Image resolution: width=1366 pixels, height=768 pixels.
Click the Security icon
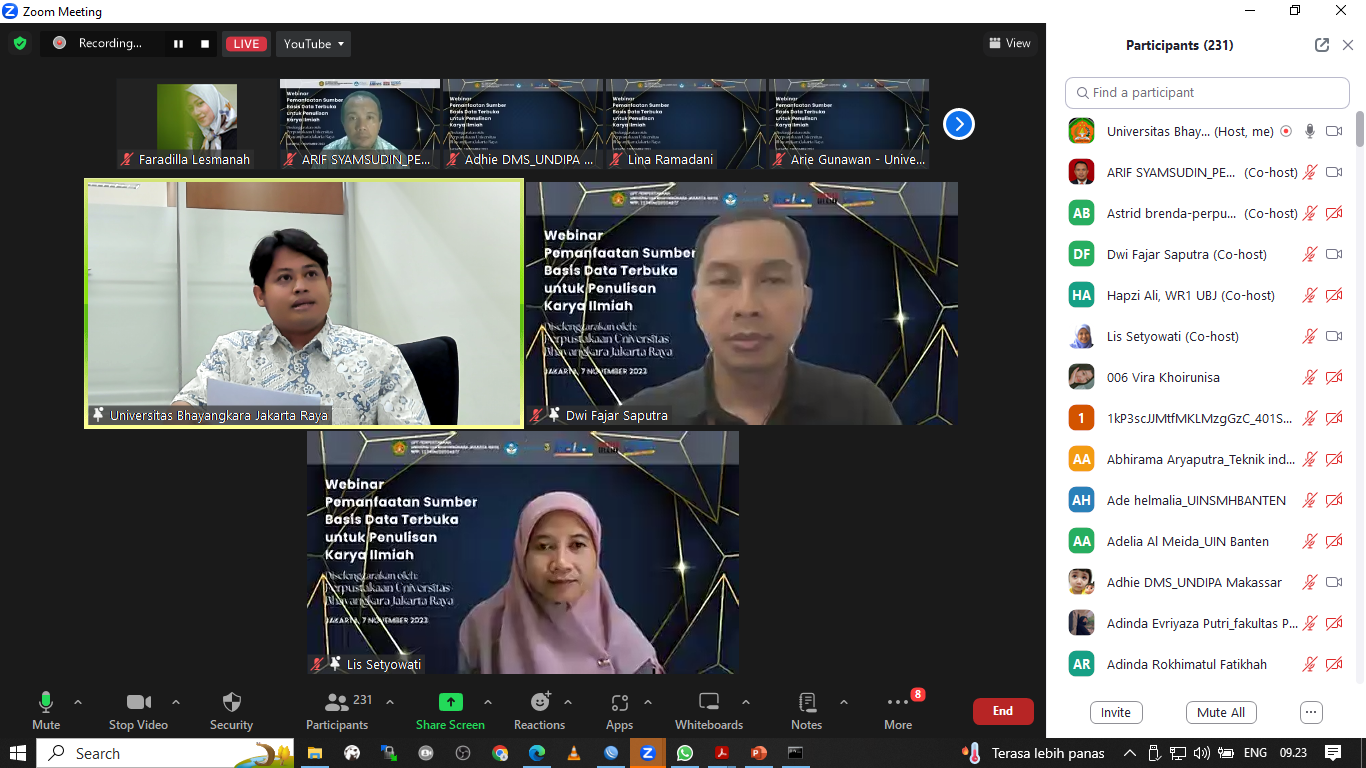(231, 702)
